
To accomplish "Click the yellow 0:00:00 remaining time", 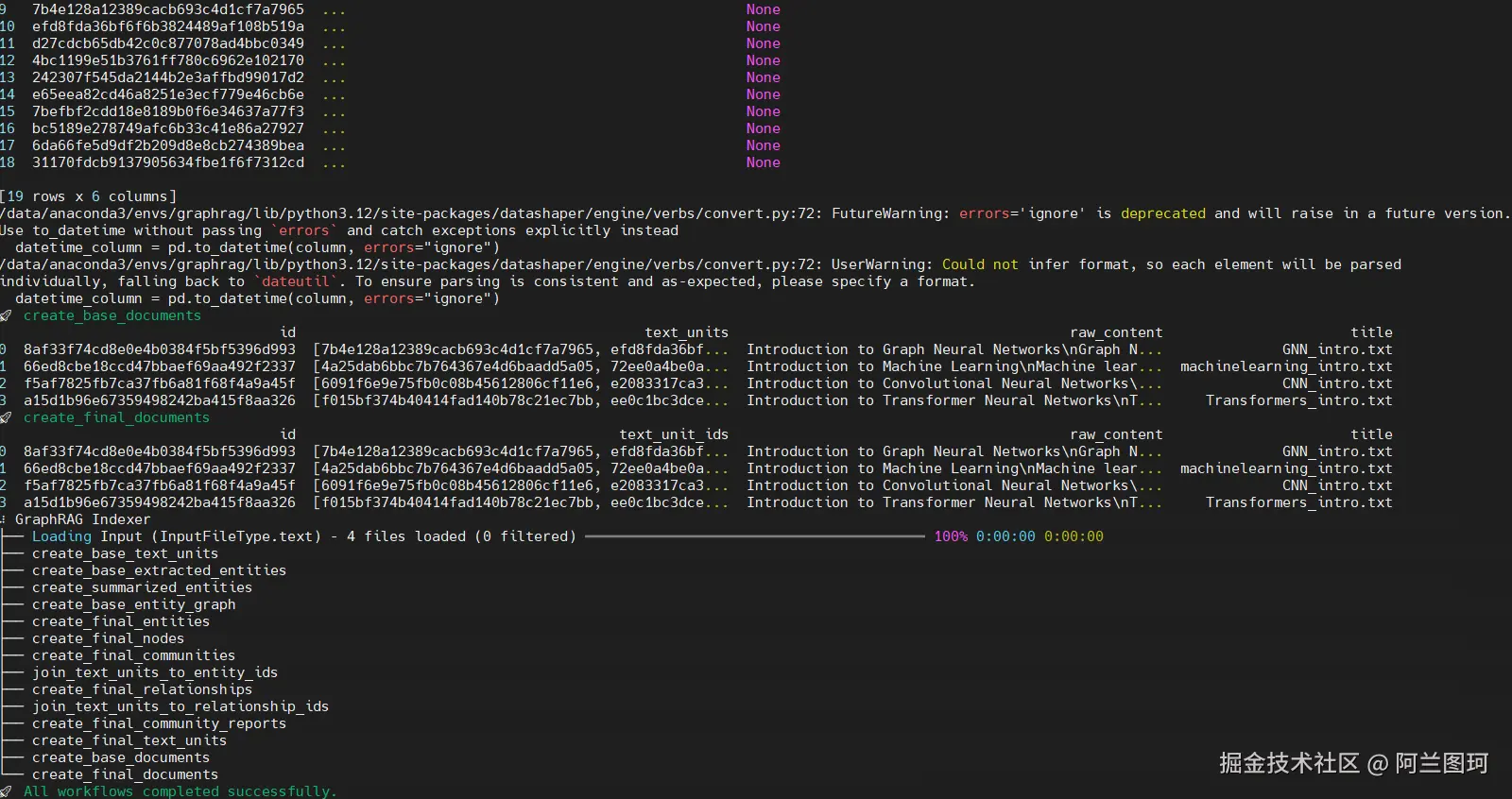I will pyautogui.click(x=1074, y=536).
